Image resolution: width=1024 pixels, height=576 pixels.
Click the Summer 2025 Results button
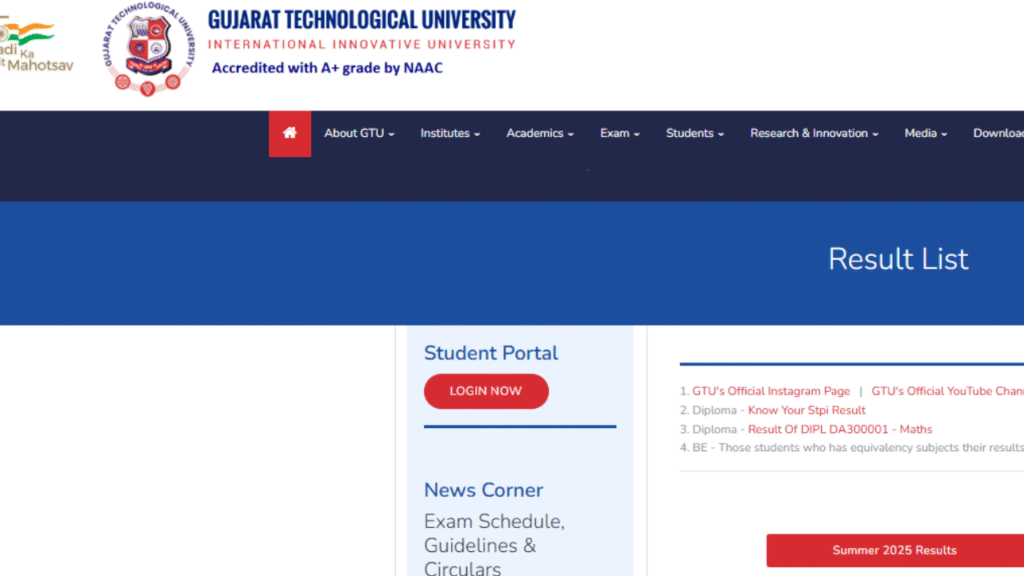(x=894, y=550)
